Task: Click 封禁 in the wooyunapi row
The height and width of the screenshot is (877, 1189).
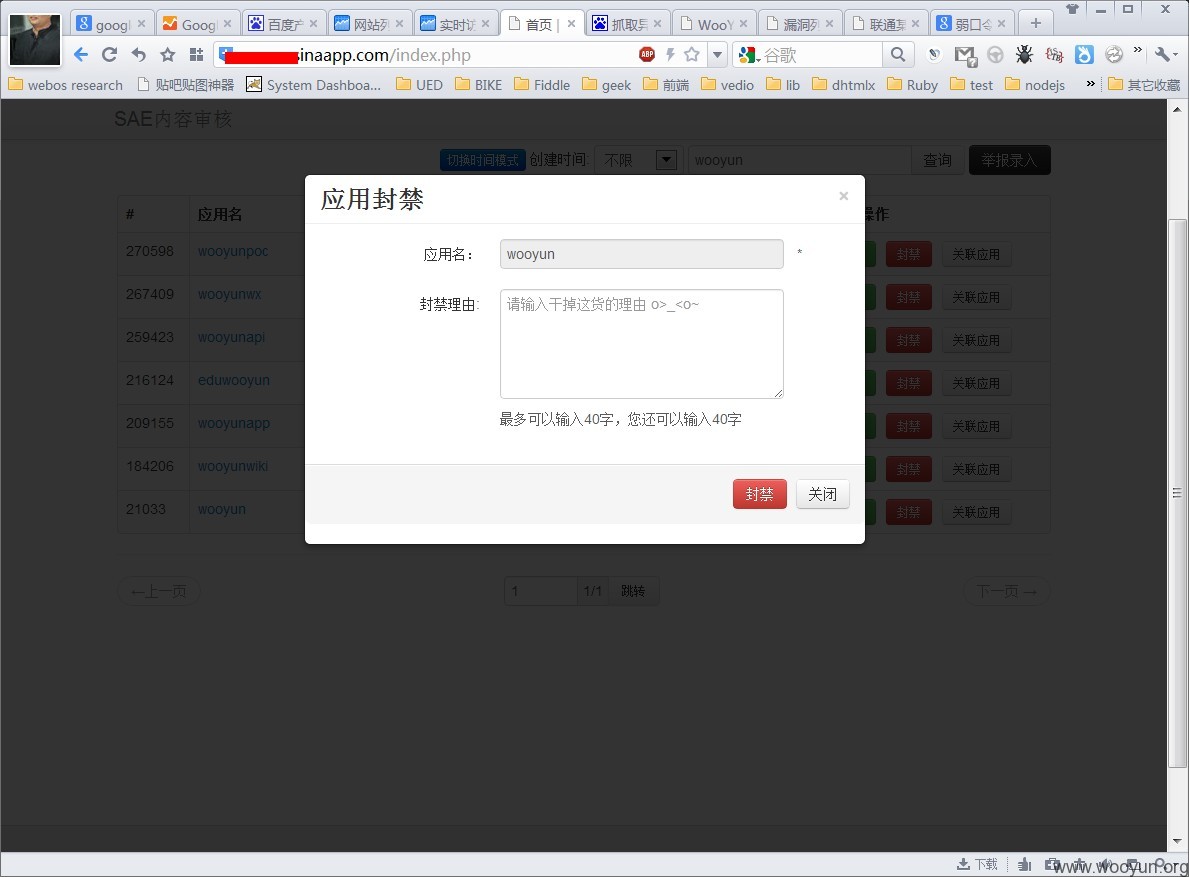Action: point(908,340)
